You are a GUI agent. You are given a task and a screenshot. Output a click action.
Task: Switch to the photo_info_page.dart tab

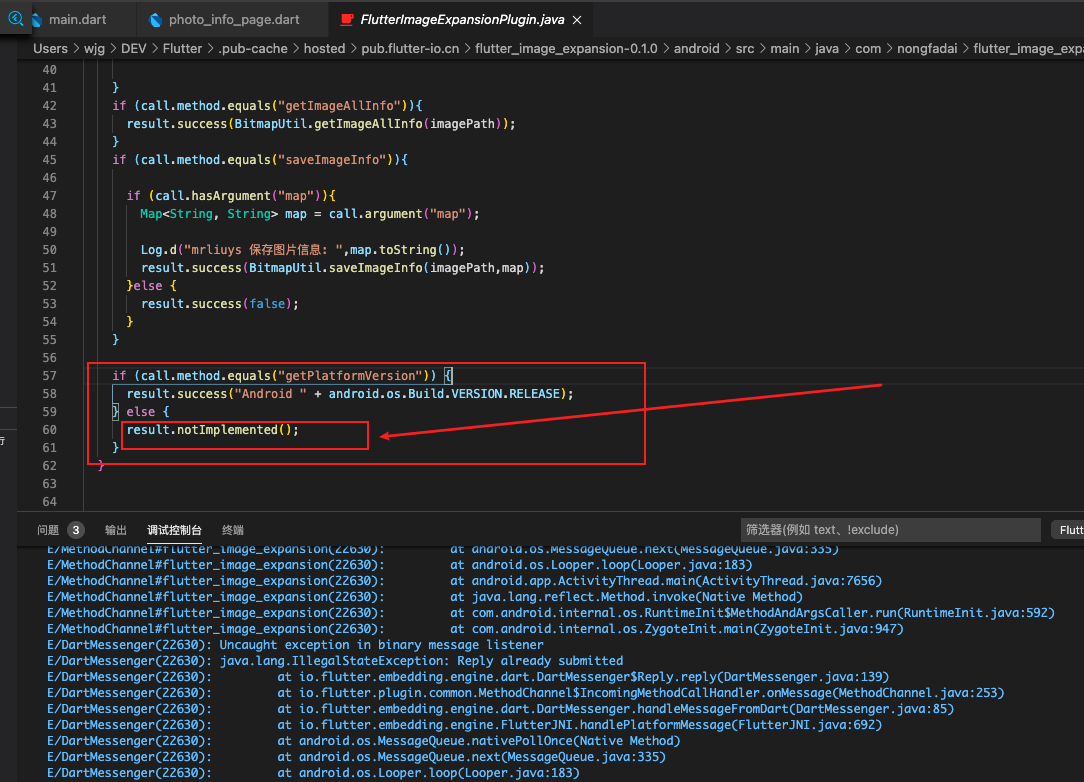(234, 19)
